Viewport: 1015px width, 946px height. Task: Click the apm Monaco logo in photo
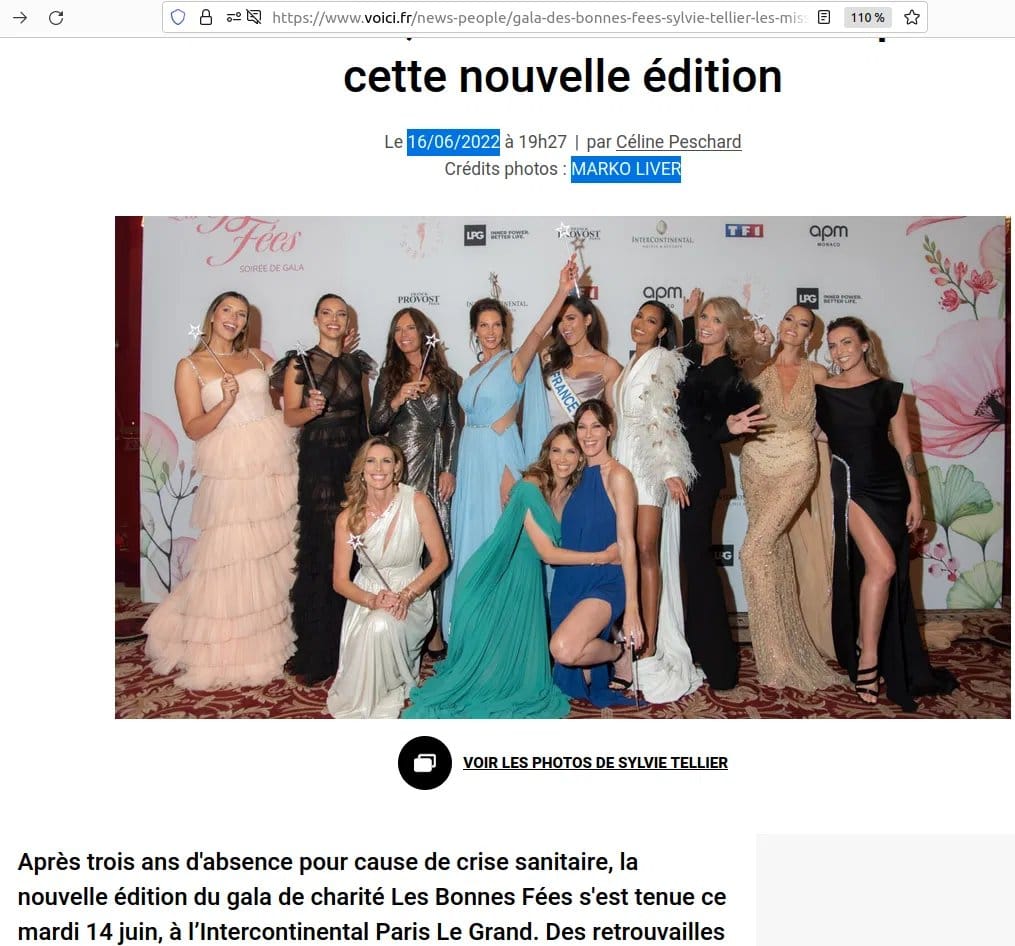click(x=829, y=234)
